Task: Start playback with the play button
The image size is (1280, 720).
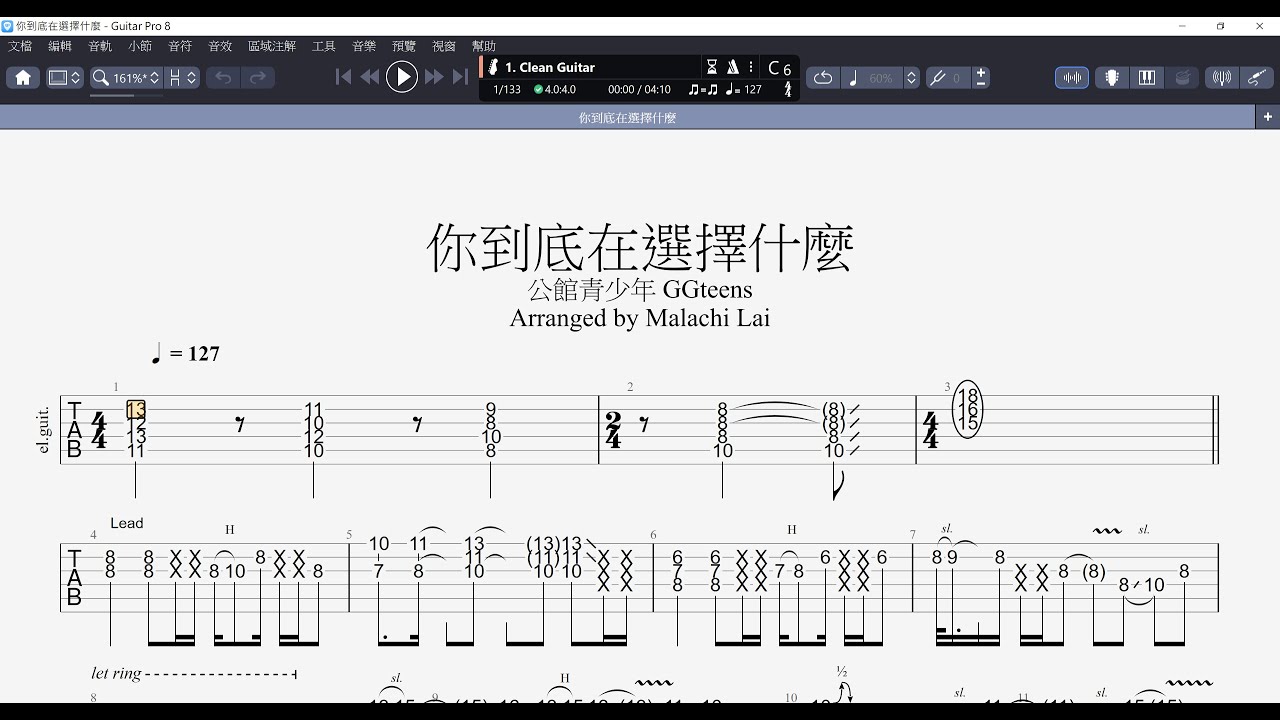Action: (401, 77)
